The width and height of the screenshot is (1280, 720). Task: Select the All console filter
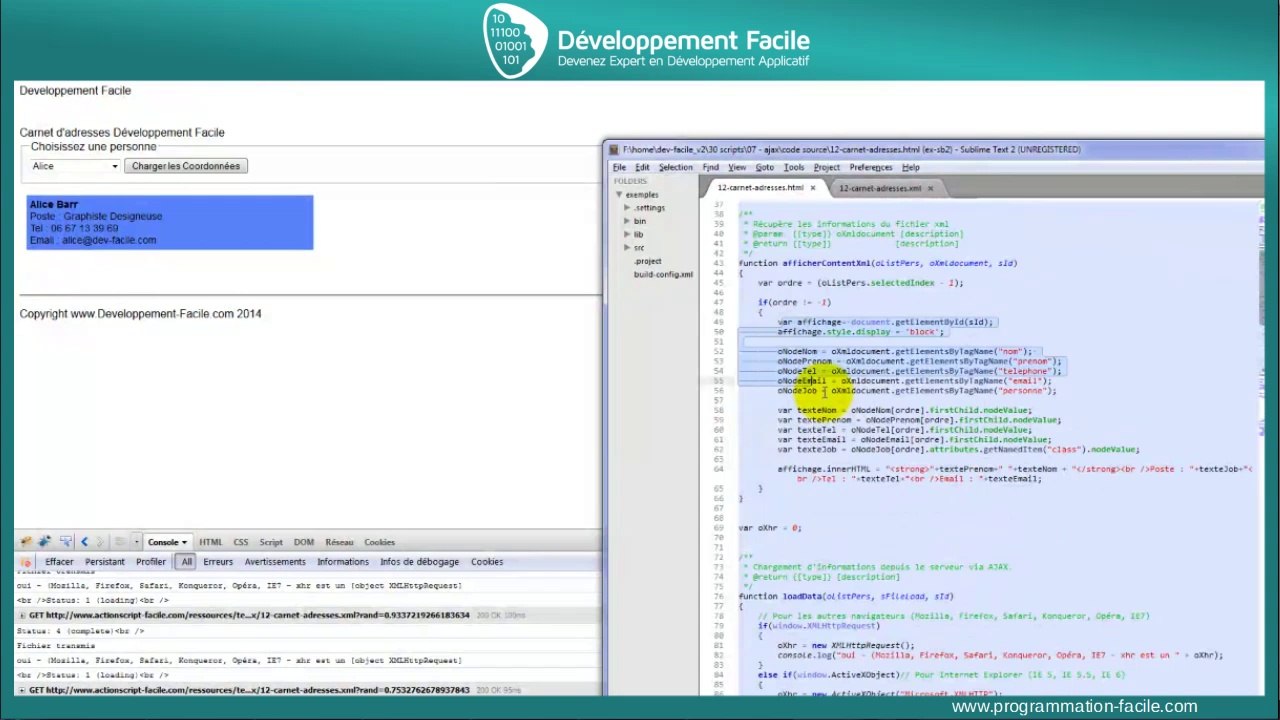[186, 562]
